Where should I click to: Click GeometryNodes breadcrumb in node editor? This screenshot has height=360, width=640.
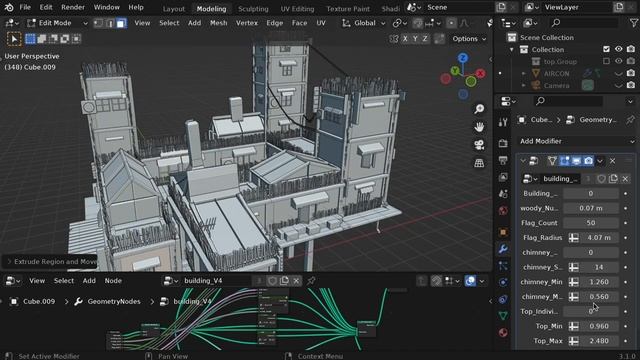[114, 302]
